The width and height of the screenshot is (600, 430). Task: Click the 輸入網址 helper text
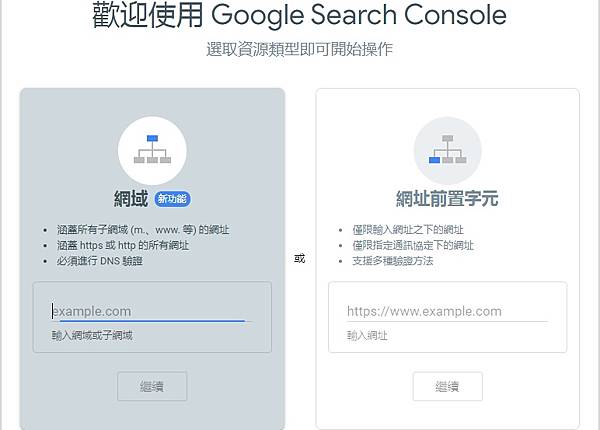point(367,336)
